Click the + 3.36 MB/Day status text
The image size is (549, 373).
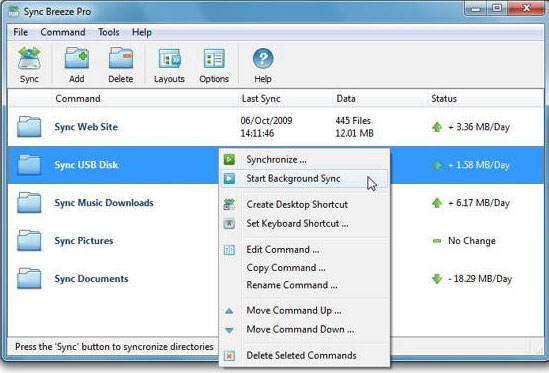479,127
